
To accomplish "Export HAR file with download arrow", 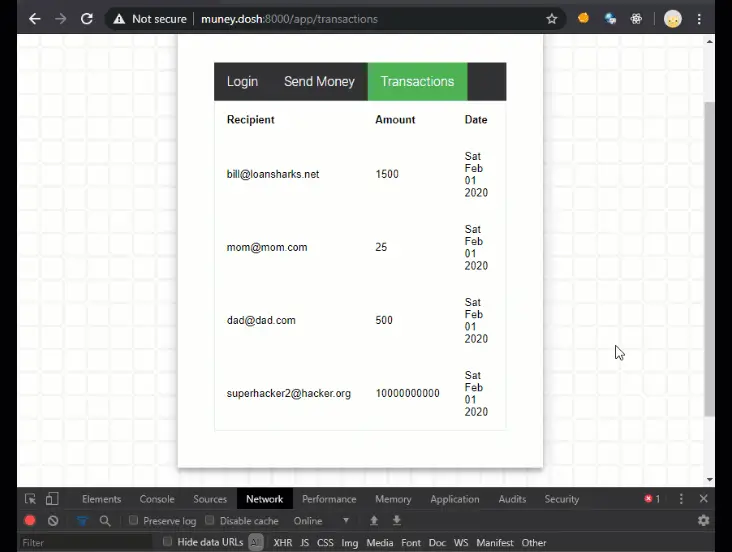I will click(x=396, y=521).
